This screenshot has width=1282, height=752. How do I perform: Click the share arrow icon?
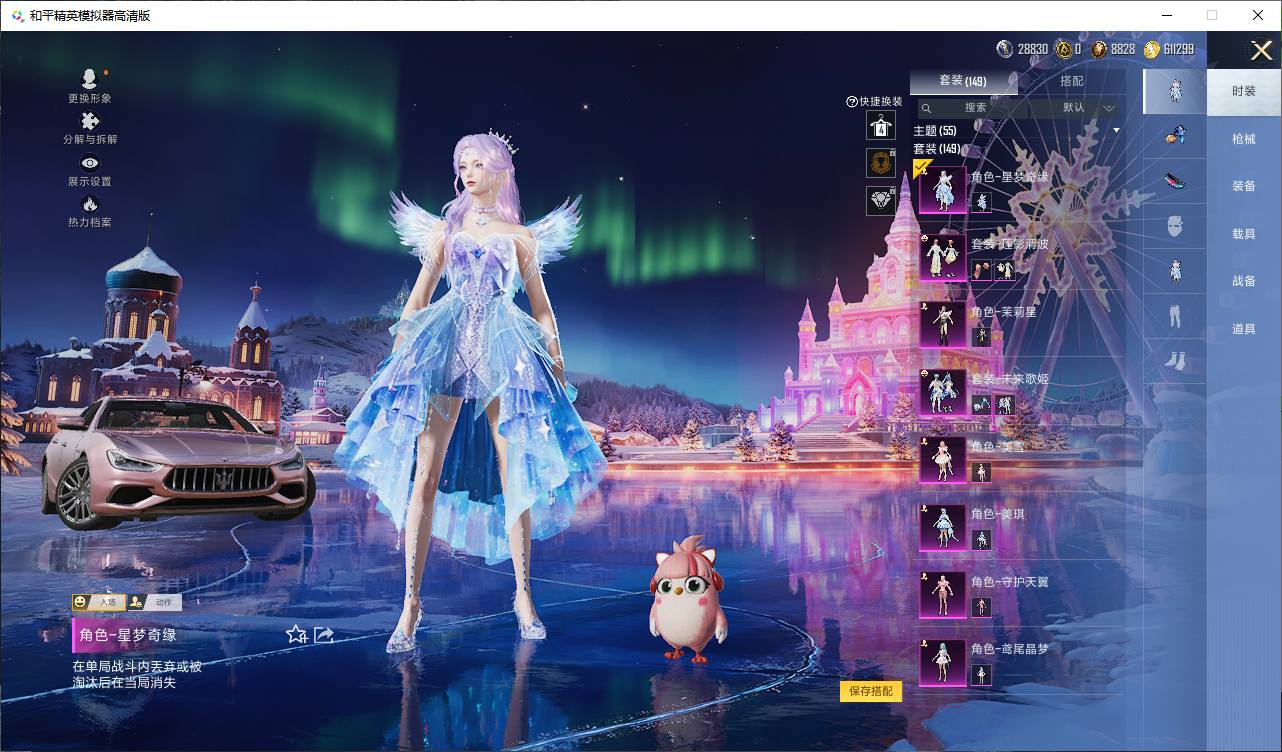(x=323, y=635)
